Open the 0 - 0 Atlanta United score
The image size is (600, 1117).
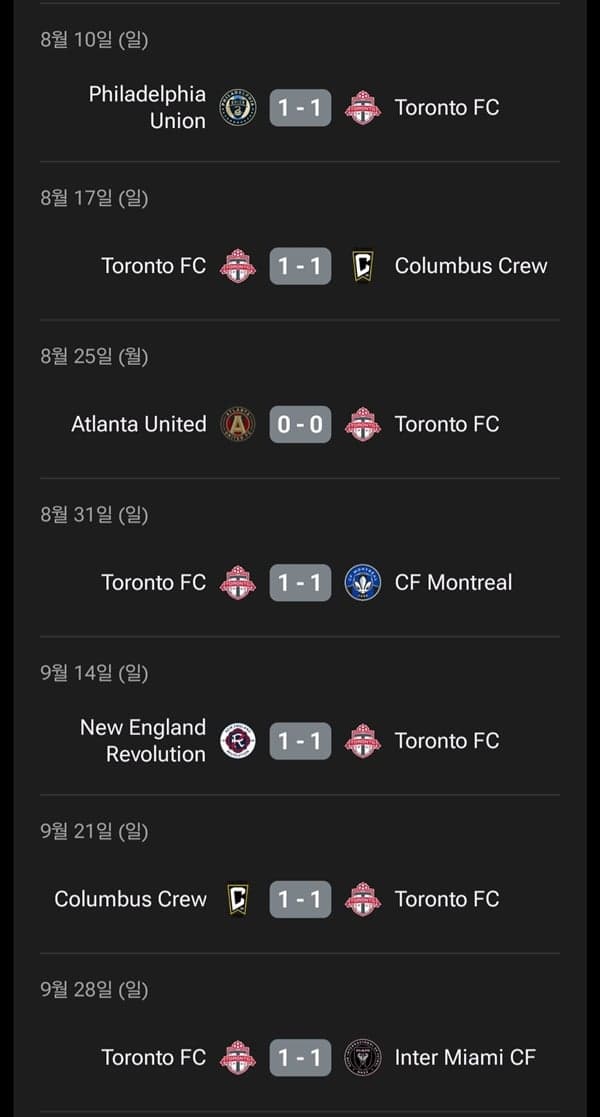point(300,424)
